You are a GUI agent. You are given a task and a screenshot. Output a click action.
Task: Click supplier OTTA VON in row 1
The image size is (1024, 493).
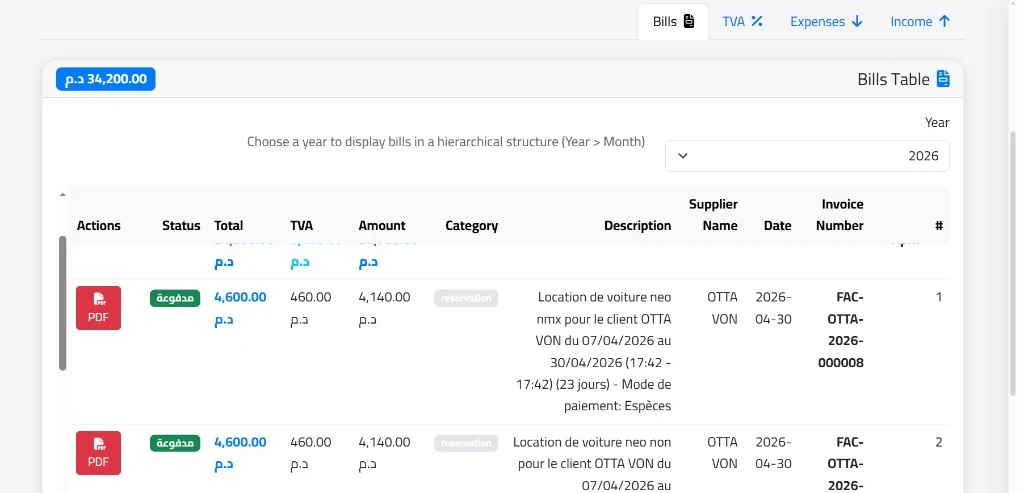tap(722, 308)
